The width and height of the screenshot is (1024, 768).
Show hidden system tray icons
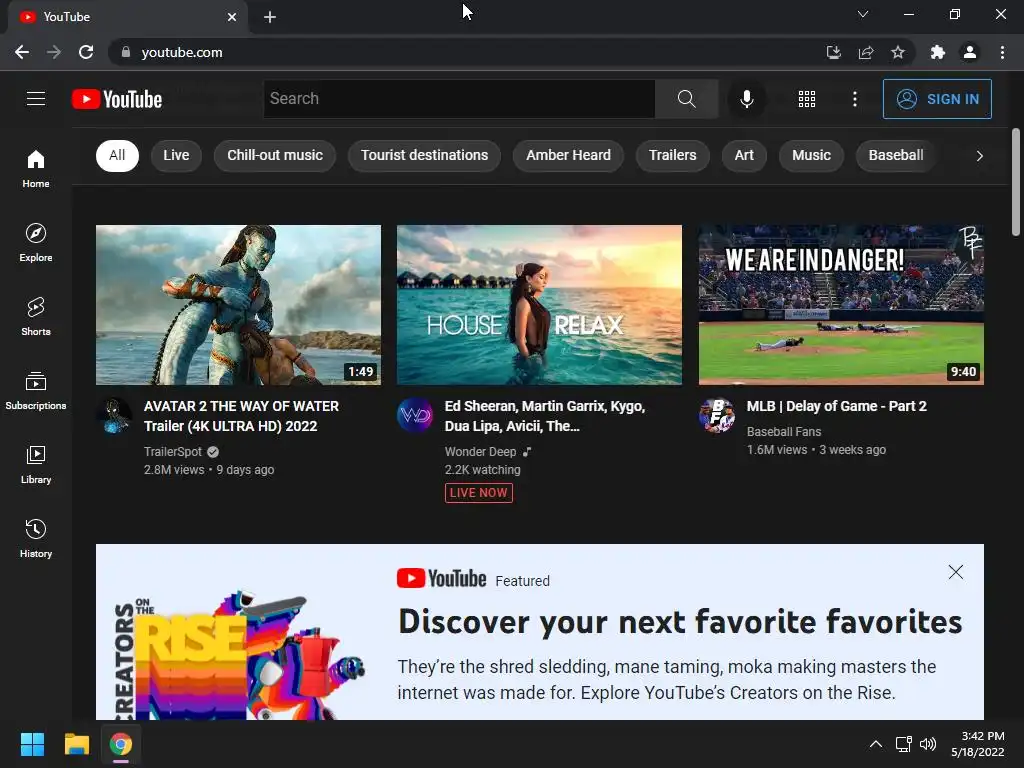(x=876, y=744)
